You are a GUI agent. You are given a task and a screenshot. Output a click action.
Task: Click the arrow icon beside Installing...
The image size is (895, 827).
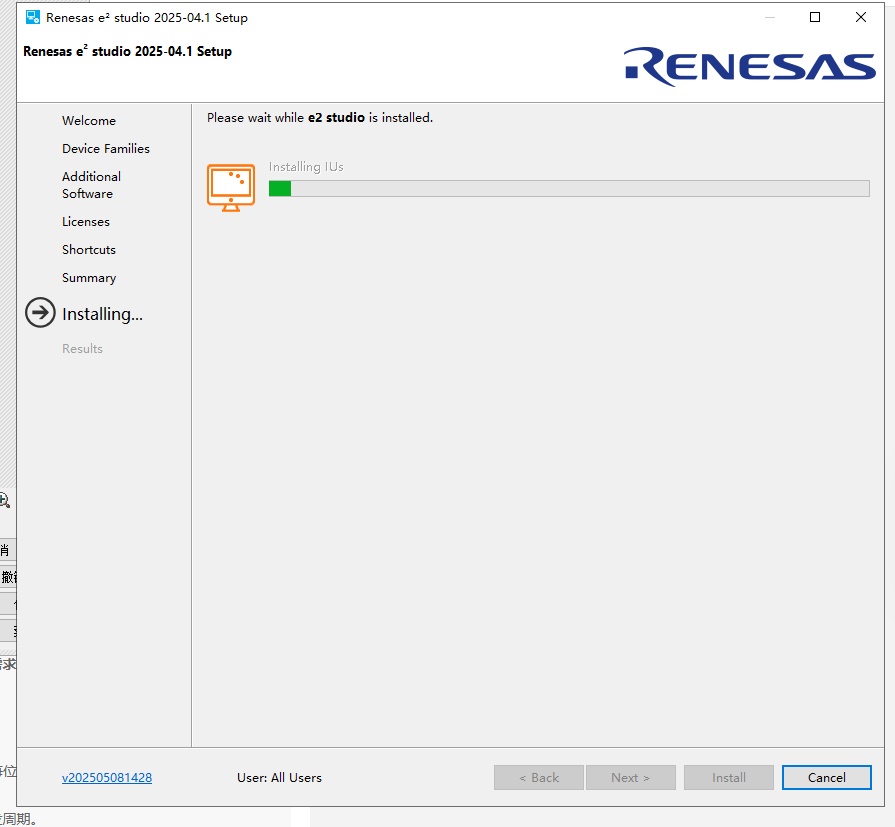click(x=40, y=312)
